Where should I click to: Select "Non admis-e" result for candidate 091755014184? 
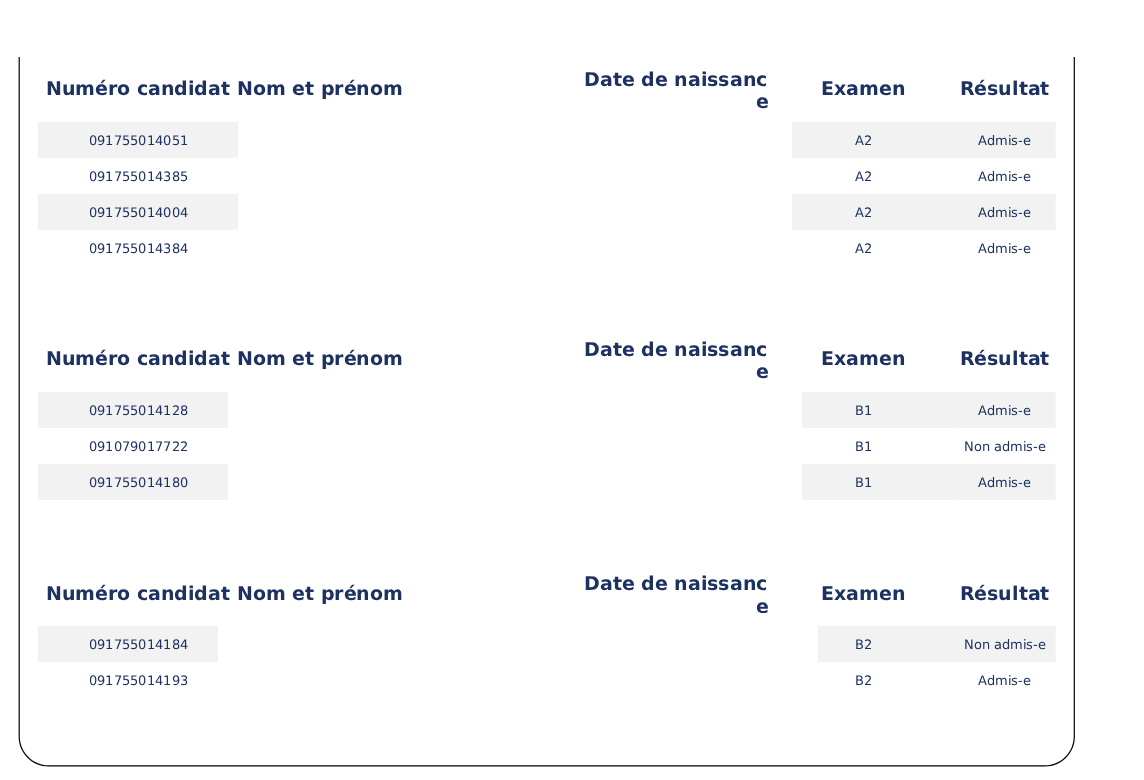1004,645
